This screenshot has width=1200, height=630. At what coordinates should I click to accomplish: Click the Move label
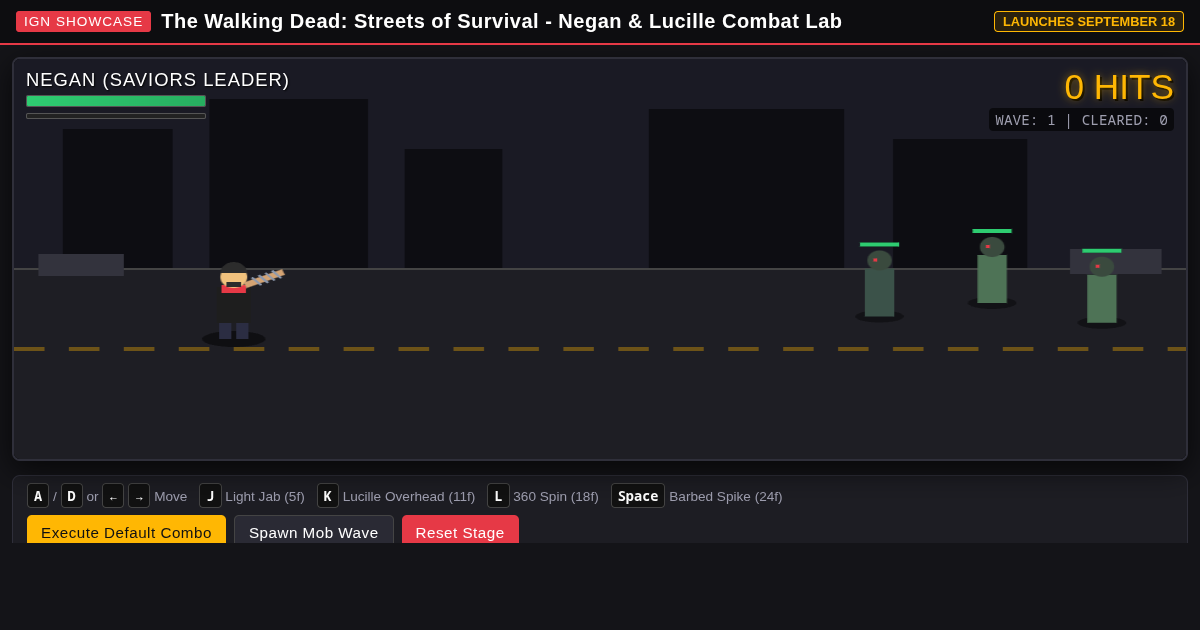[x=171, y=496]
